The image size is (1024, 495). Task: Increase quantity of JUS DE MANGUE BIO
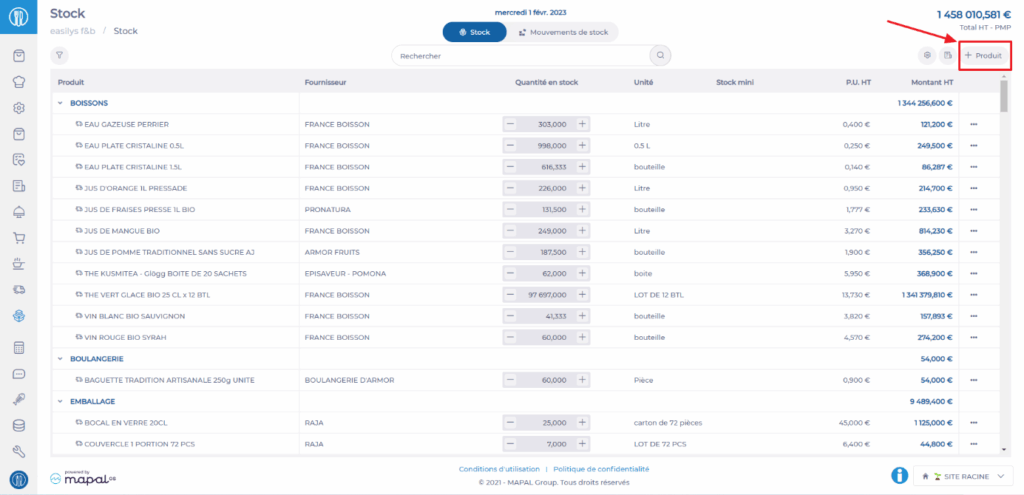pyautogui.click(x=582, y=231)
